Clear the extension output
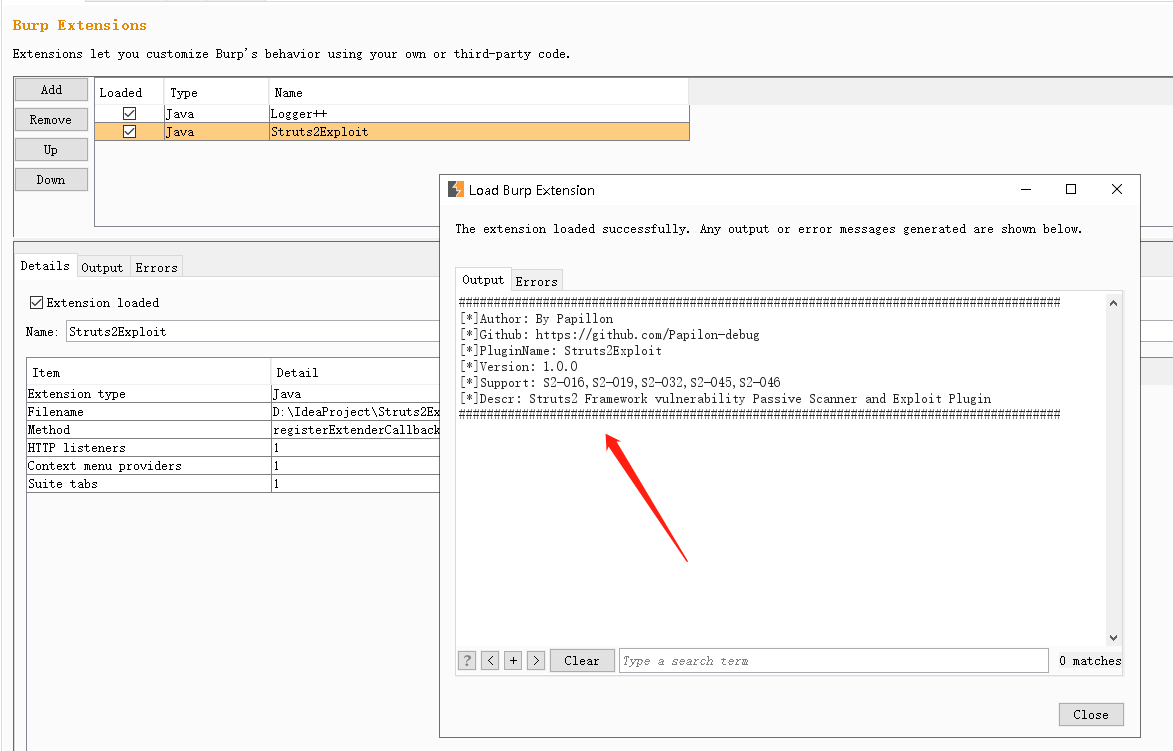The image size is (1173, 751). click(x=581, y=660)
